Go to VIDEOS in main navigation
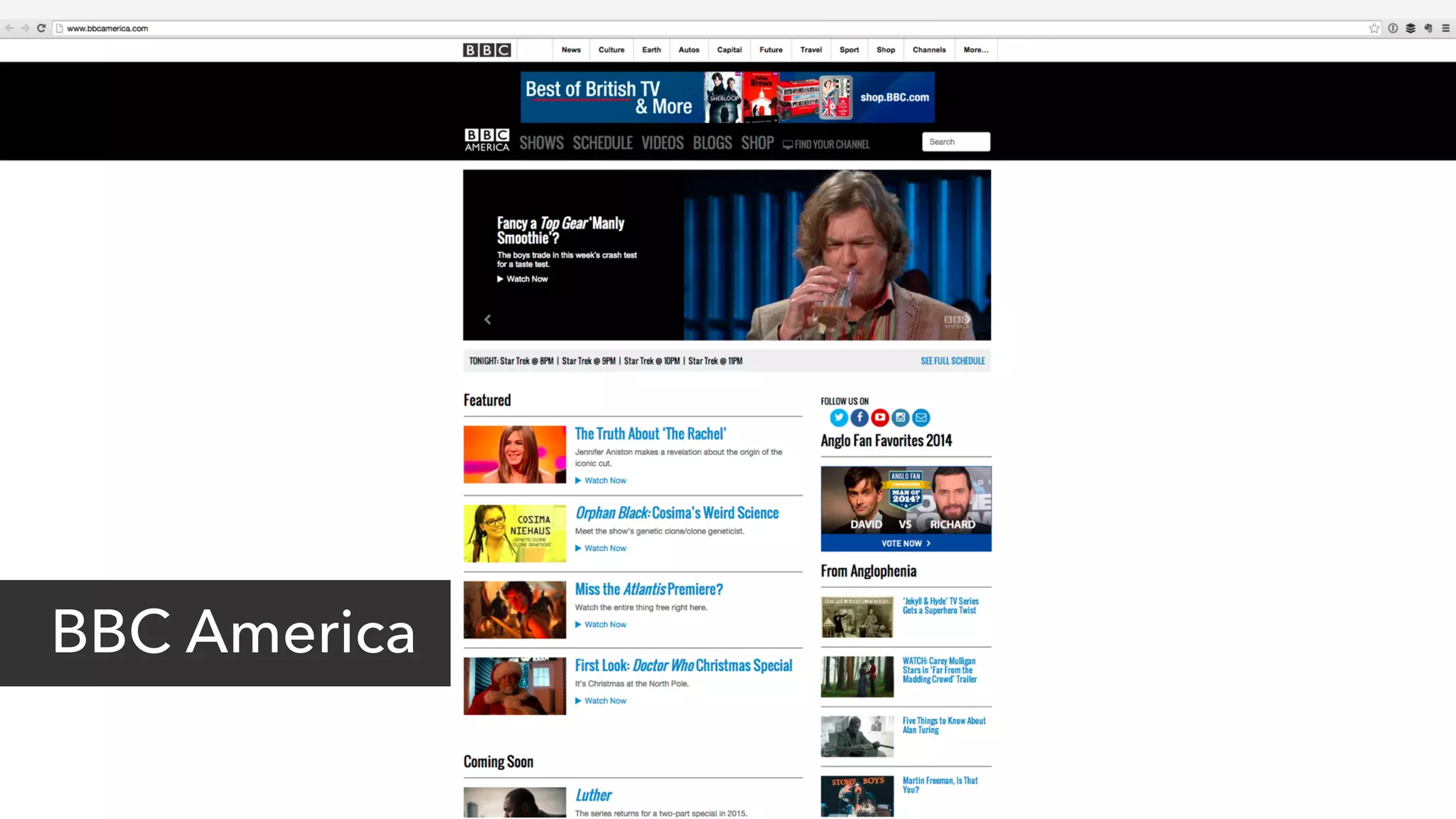The height and width of the screenshot is (819, 1456). tap(663, 143)
